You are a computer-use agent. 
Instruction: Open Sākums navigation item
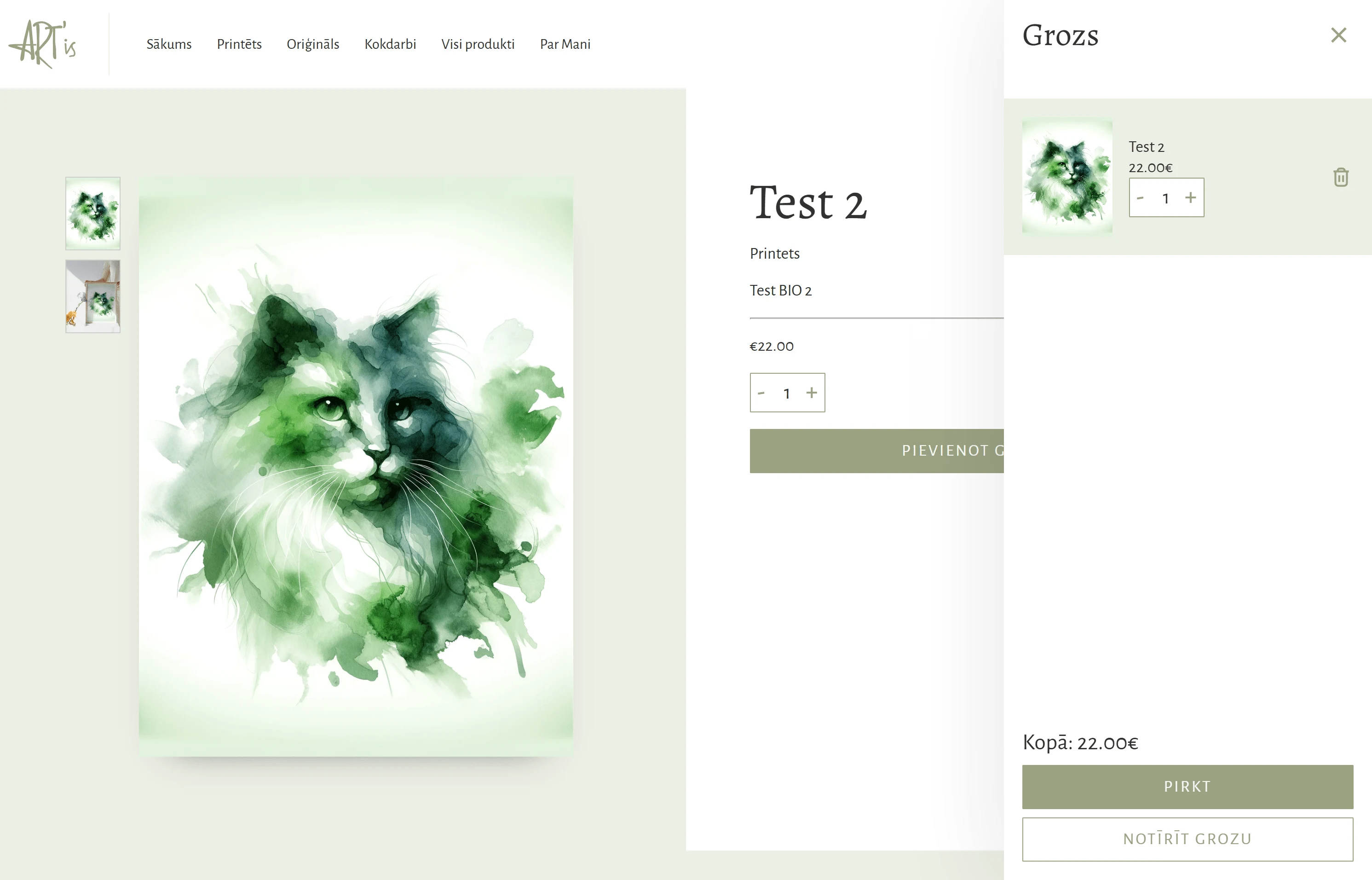168,44
